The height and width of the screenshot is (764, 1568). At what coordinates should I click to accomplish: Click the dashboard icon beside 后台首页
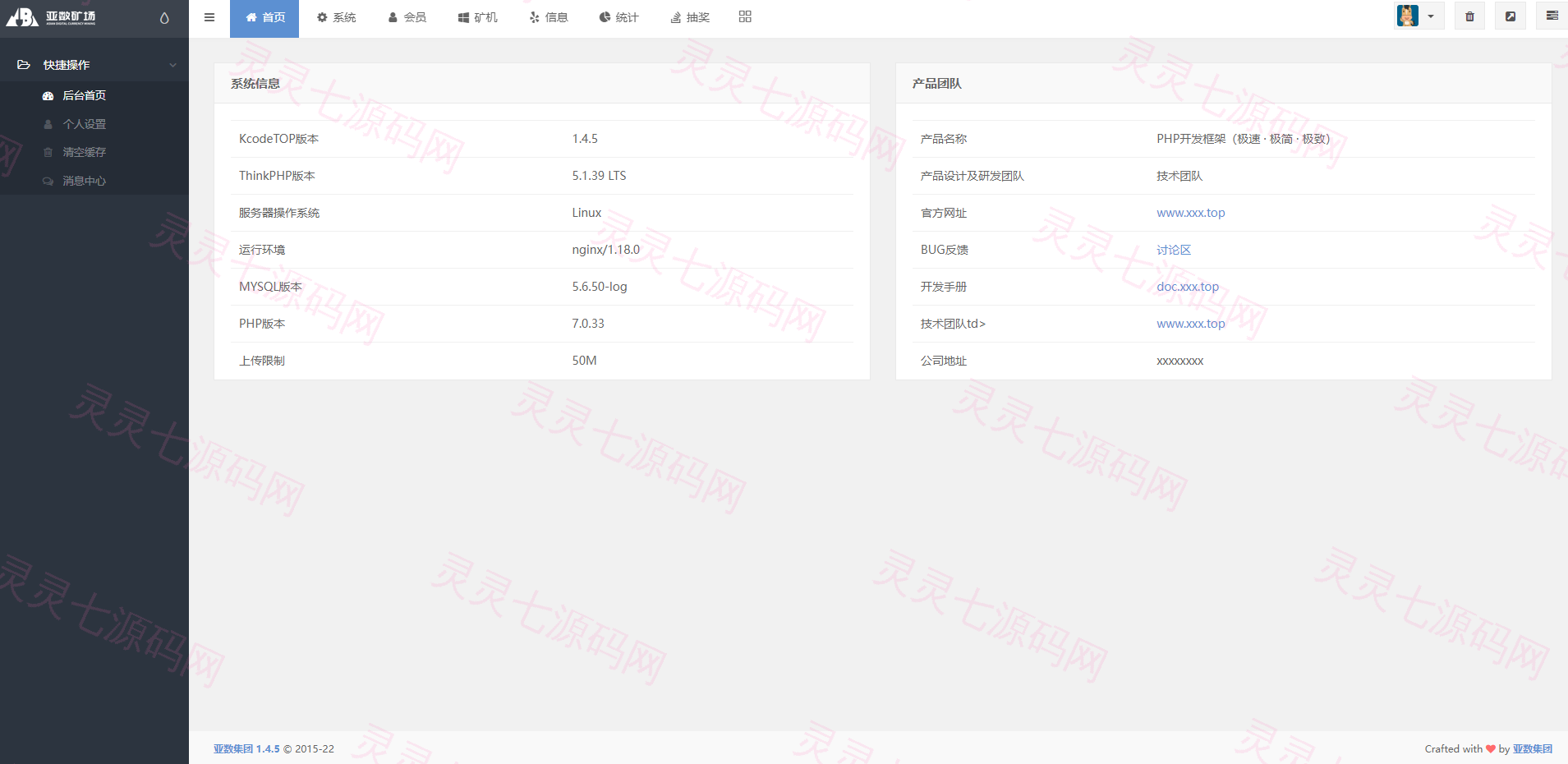[48, 96]
